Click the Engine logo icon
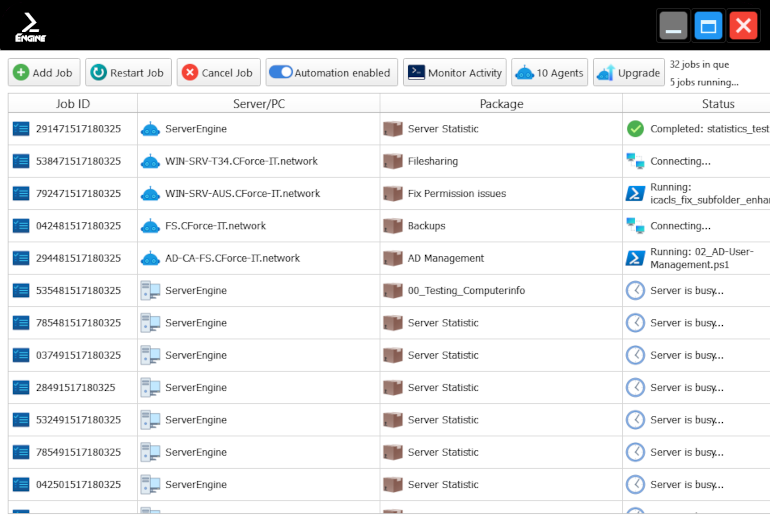The width and height of the screenshot is (770, 532). [x=30, y=27]
